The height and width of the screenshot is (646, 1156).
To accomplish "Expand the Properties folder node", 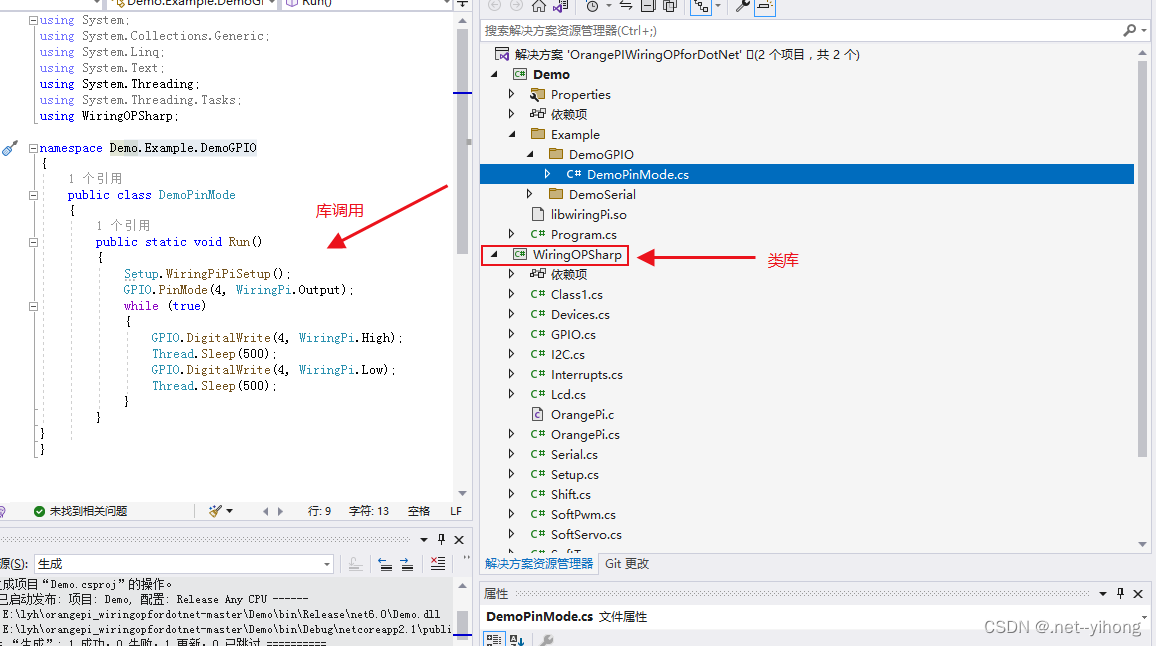I will point(512,94).
